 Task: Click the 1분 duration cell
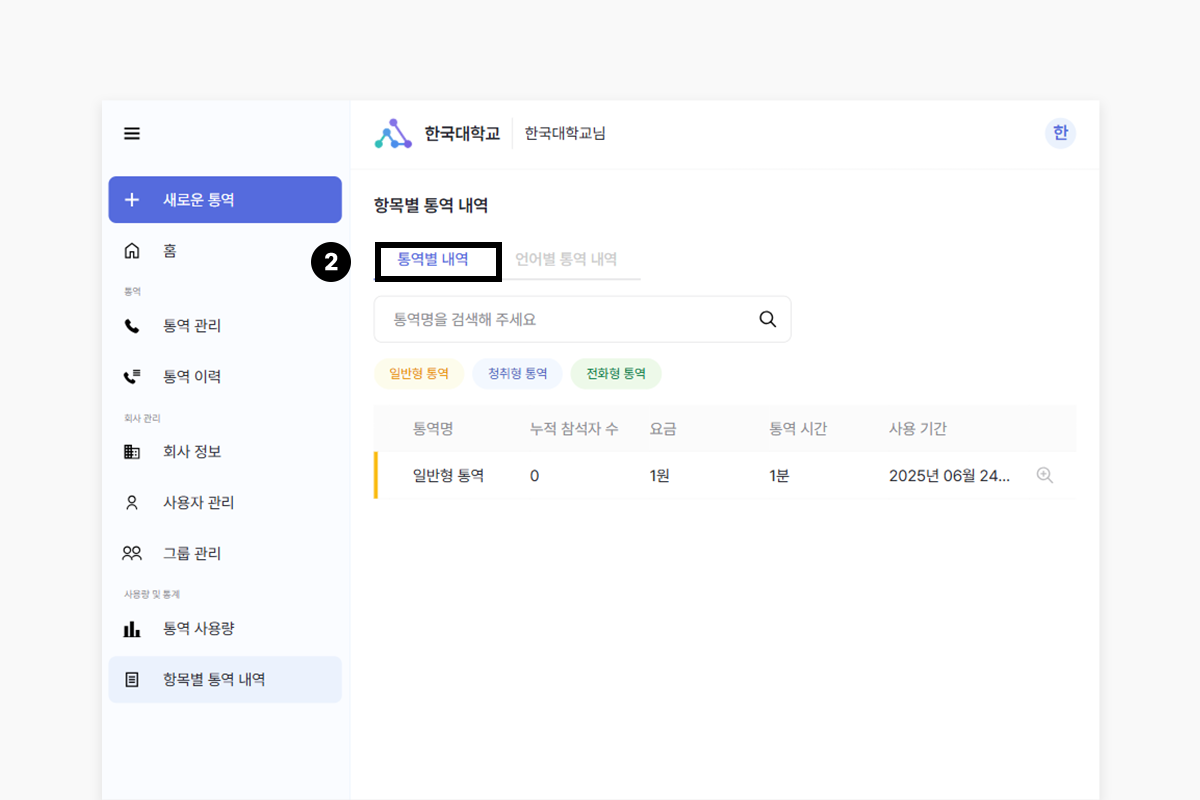[x=780, y=476]
